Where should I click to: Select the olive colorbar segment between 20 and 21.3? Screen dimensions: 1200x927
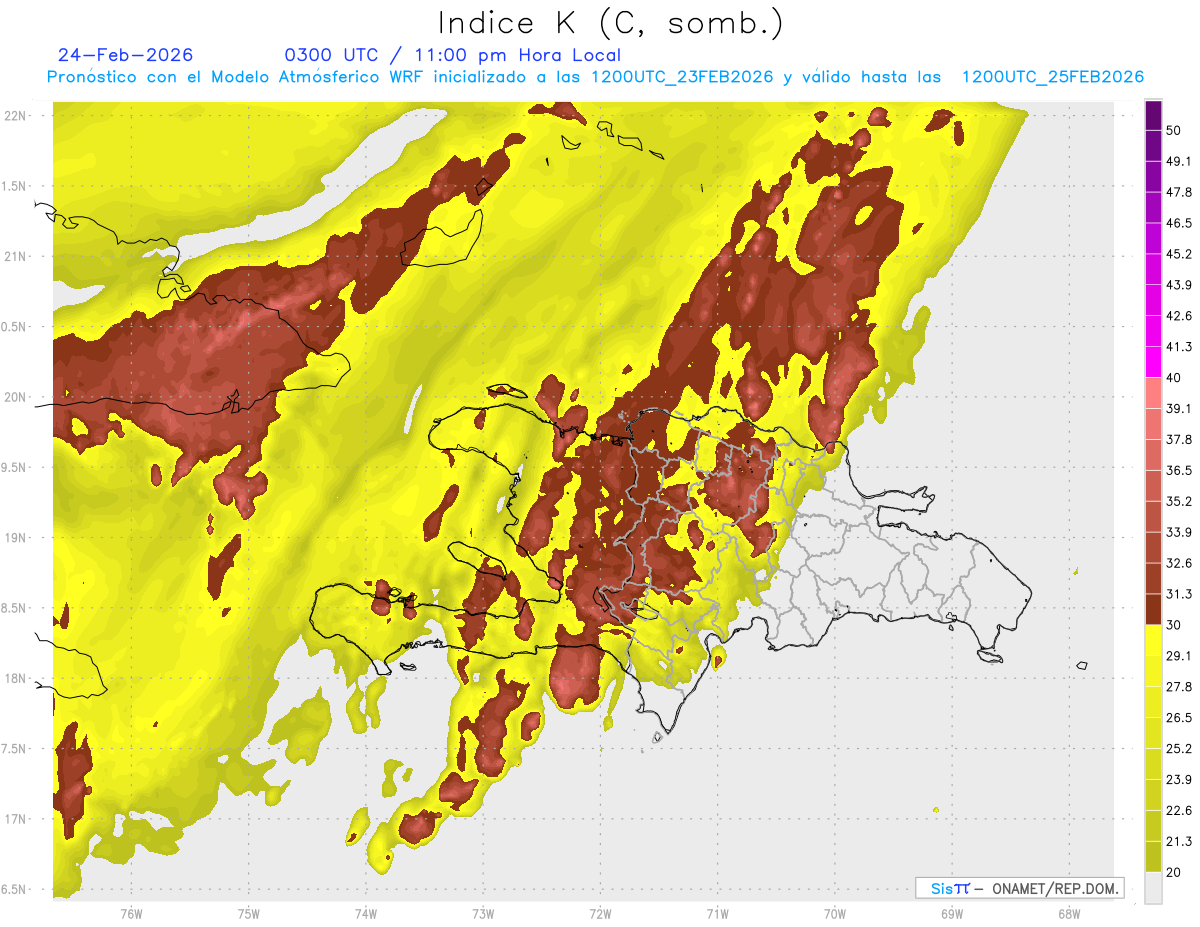coord(1153,856)
